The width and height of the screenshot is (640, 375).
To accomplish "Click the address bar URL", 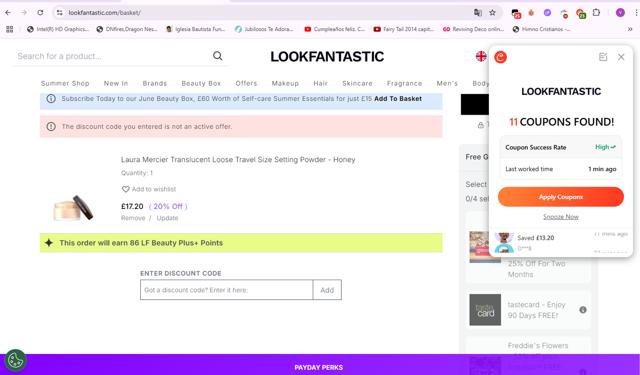I will (x=104, y=13).
